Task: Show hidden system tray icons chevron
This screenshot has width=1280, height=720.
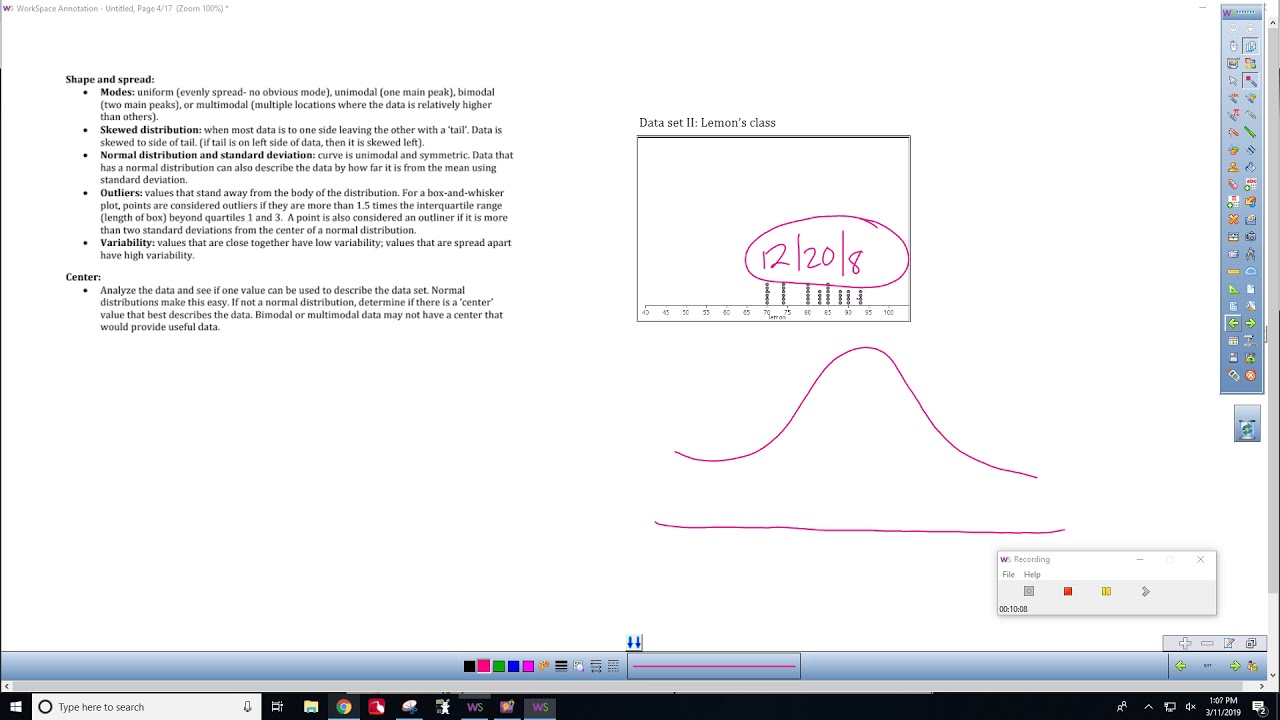Action: [1148, 707]
